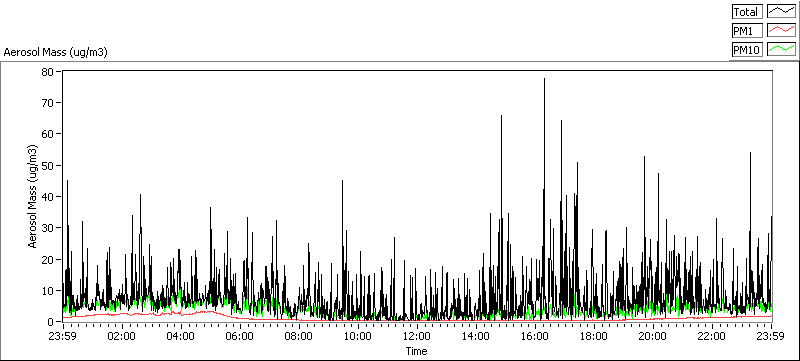Click the 04:00 time tick label

(181, 336)
